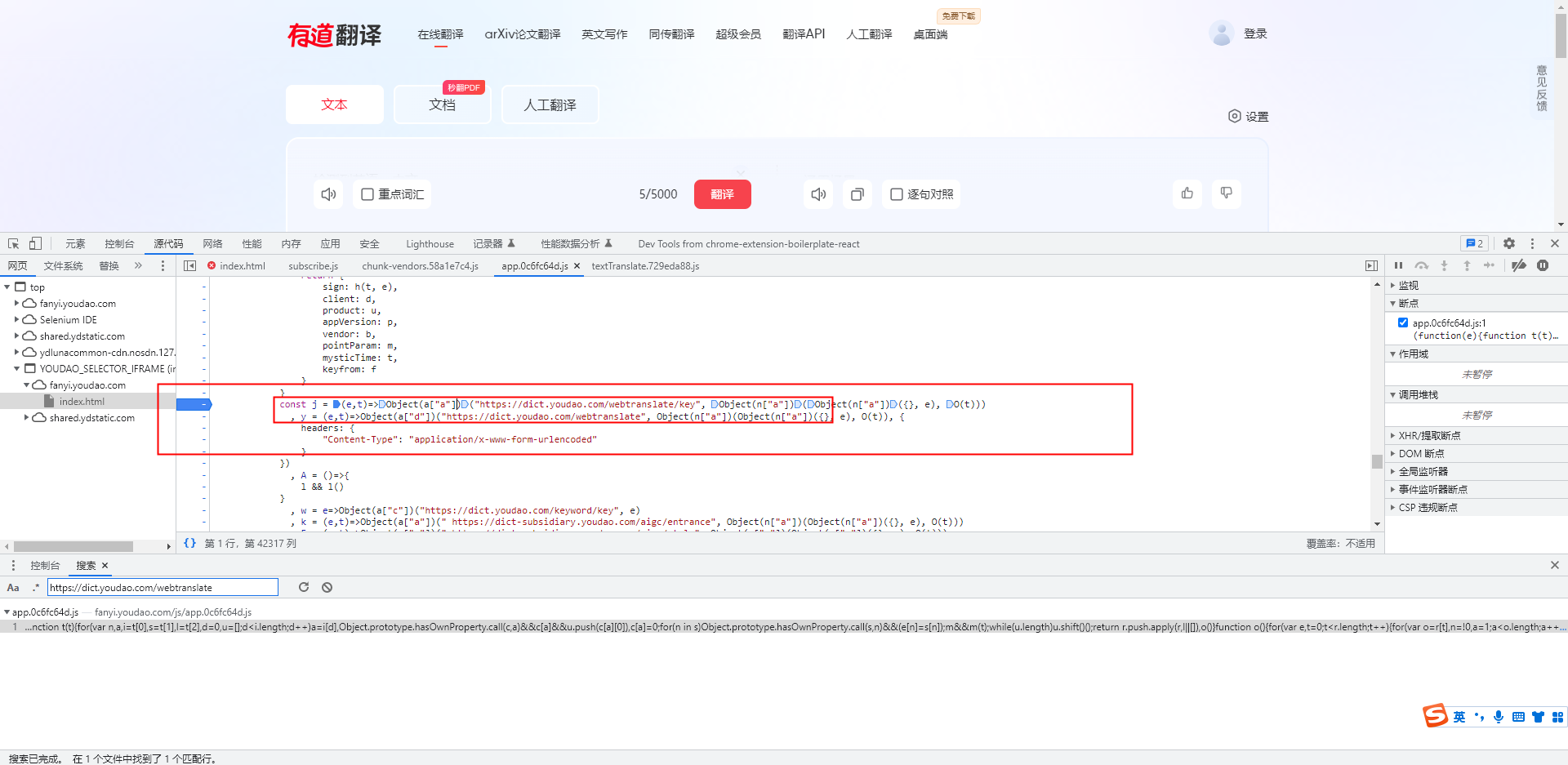Viewport: 1568px width, 765px height.
Task: Show more navigator tabs chevron
Action: [x=138, y=265]
